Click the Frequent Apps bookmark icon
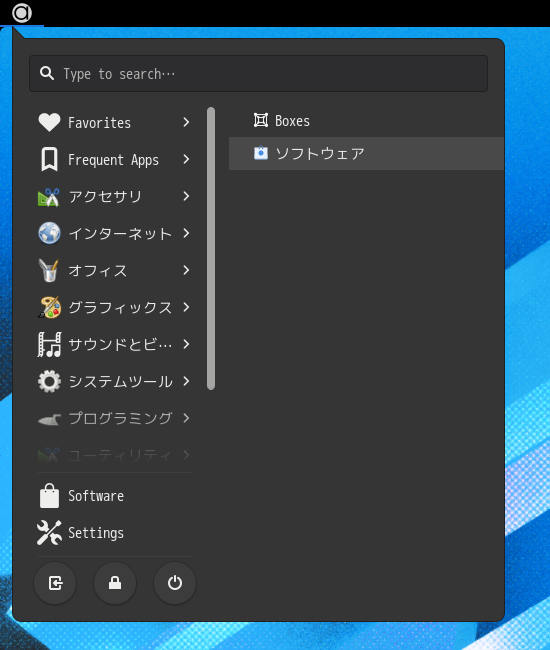550x650 pixels. [49, 160]
